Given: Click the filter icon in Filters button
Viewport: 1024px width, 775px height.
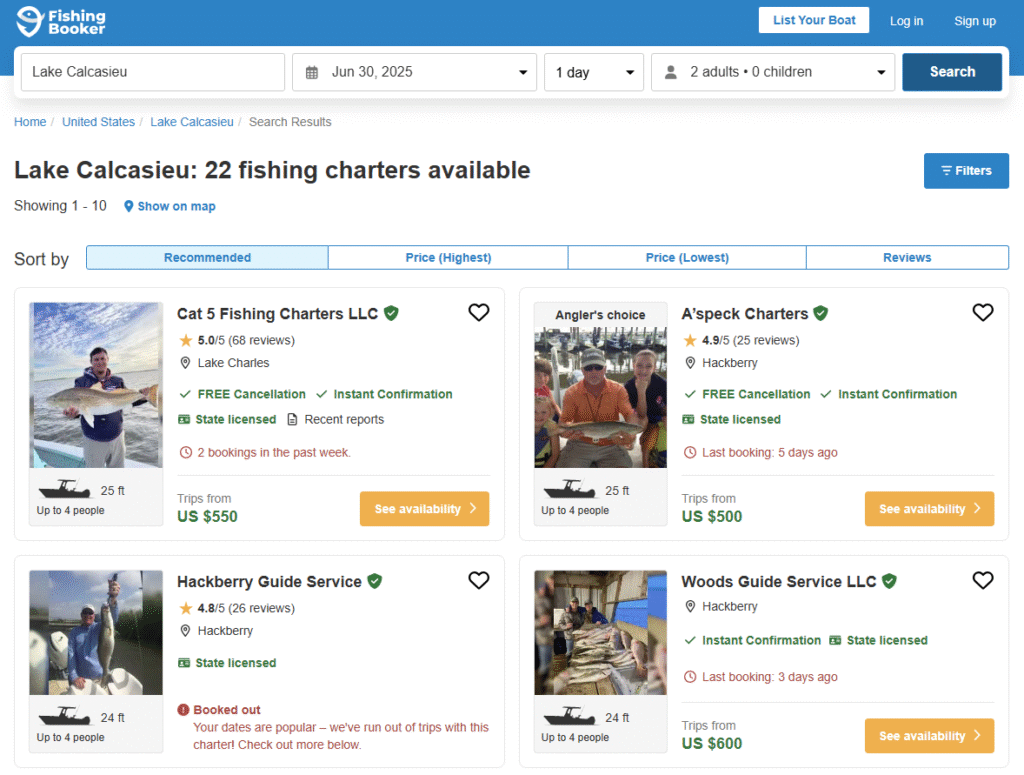Looking at the screenshot, I should (x=946, y=170).
